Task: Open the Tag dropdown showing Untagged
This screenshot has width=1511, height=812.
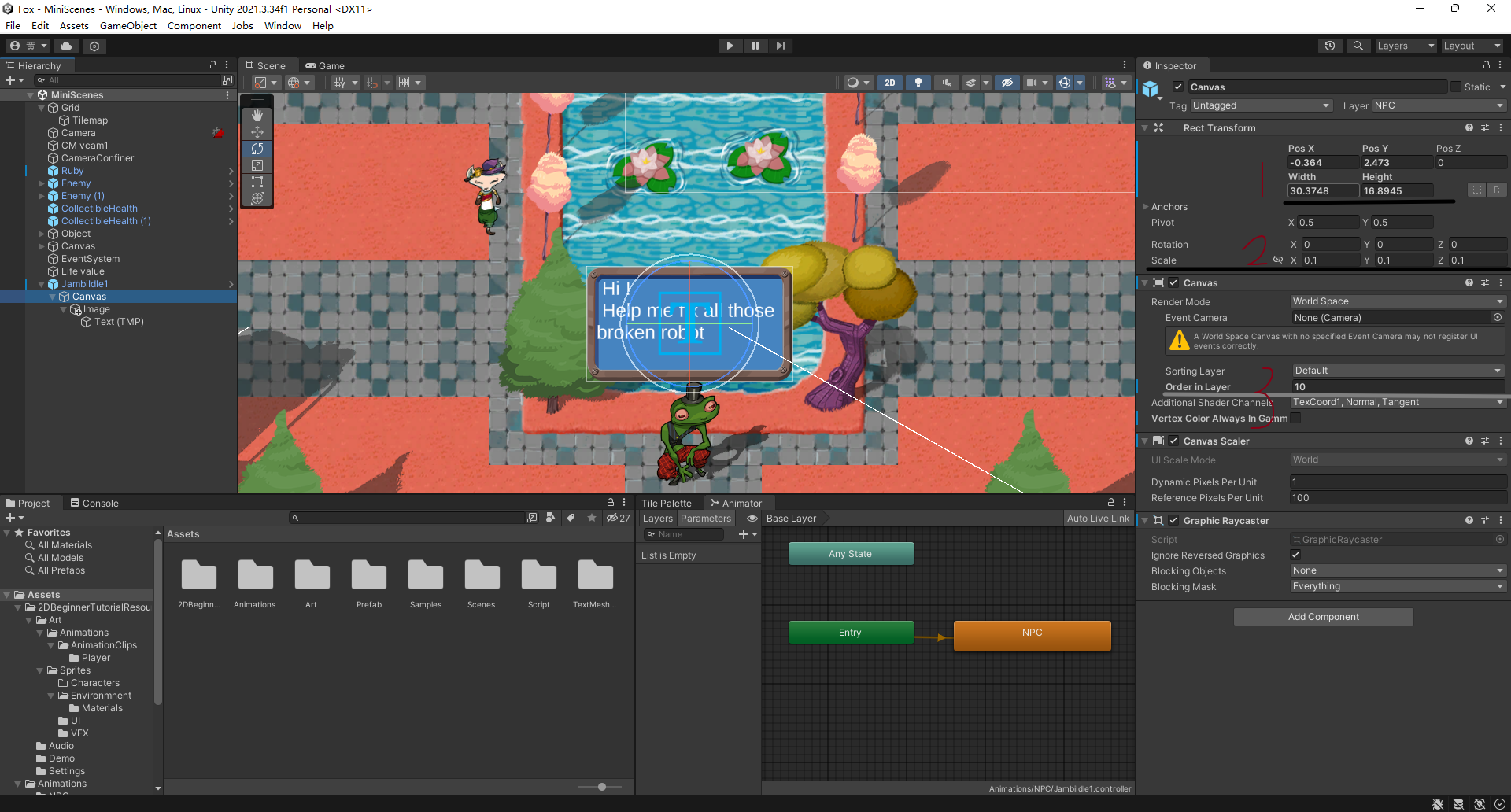Action: click(1262, 105)
